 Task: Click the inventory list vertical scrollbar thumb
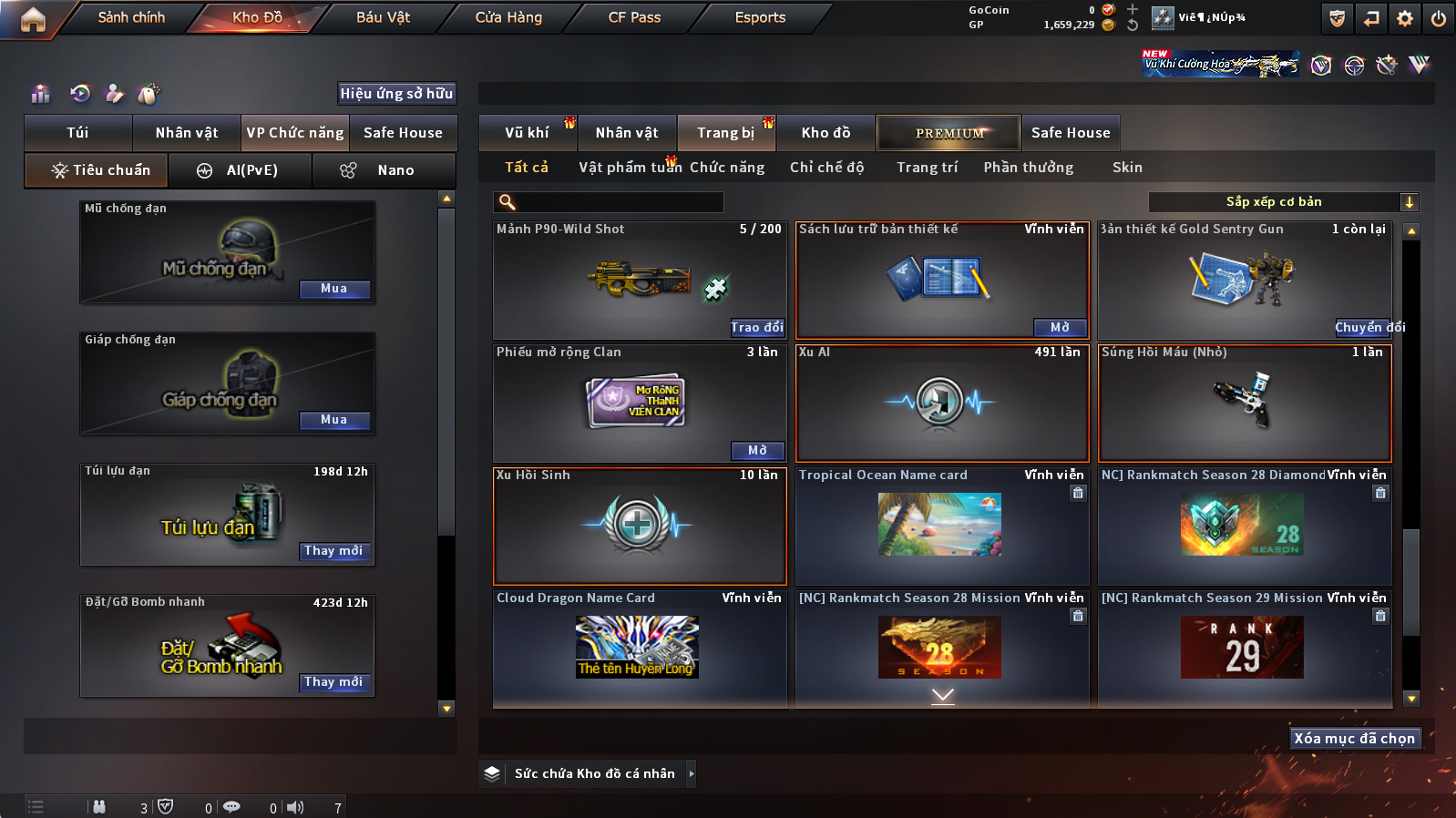tap(1411, 581)
